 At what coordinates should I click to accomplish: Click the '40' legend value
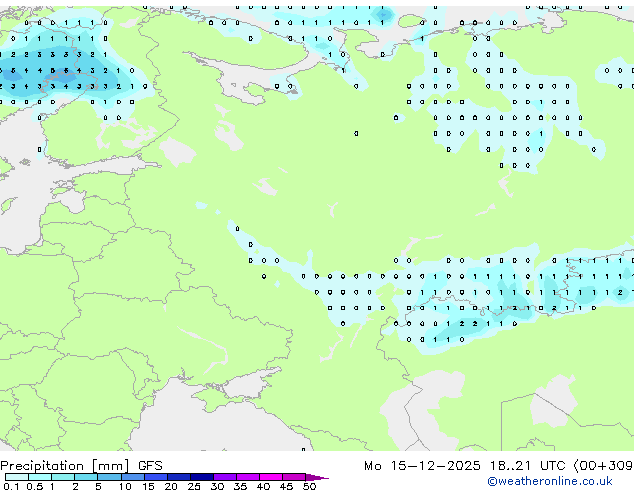click(x=264, y=486)
